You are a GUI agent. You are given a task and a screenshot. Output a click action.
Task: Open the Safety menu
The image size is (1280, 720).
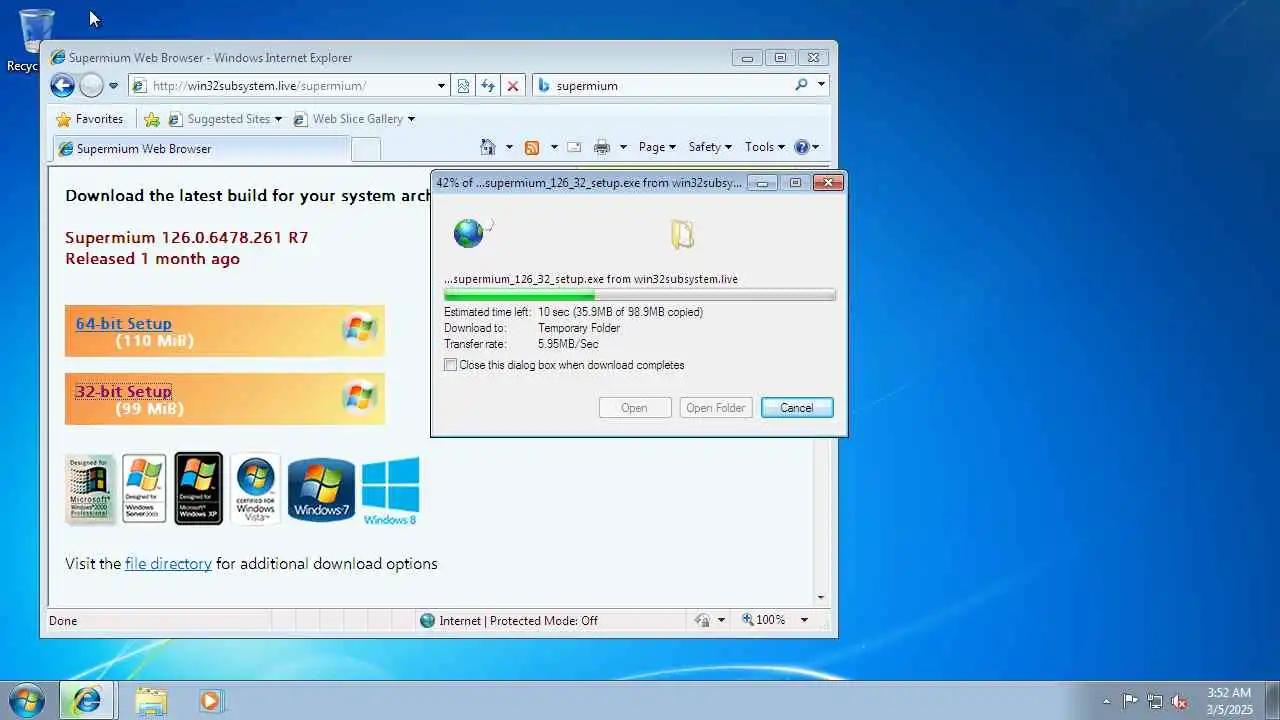coord(710,147)
